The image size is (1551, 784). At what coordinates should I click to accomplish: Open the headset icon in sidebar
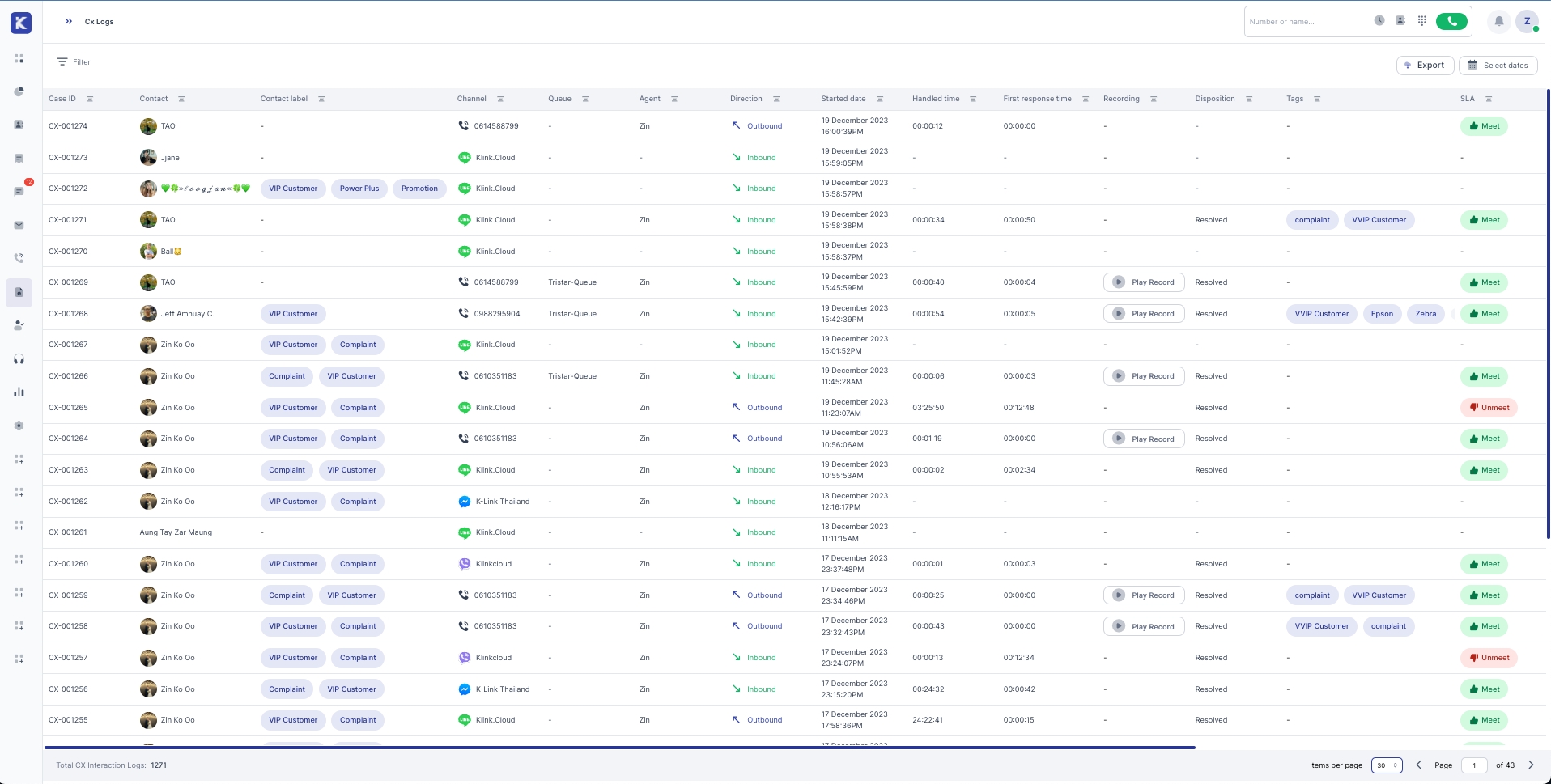pyautogui.click(x=19, y=359)
